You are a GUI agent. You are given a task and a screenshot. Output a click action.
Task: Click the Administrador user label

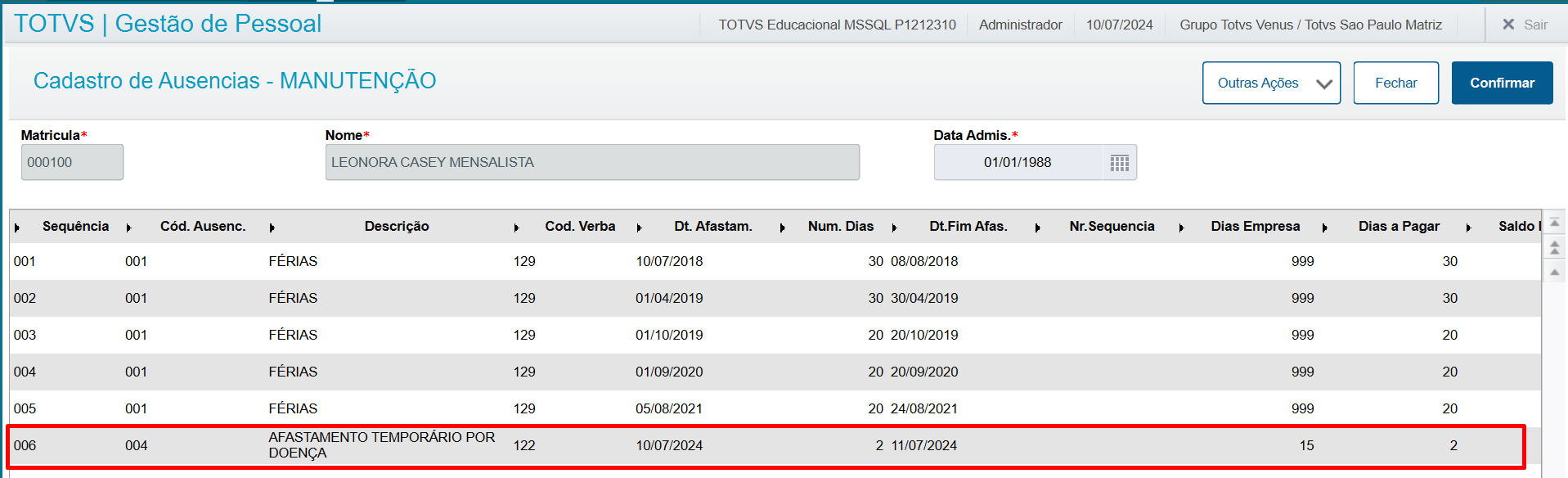(1020, 25)
